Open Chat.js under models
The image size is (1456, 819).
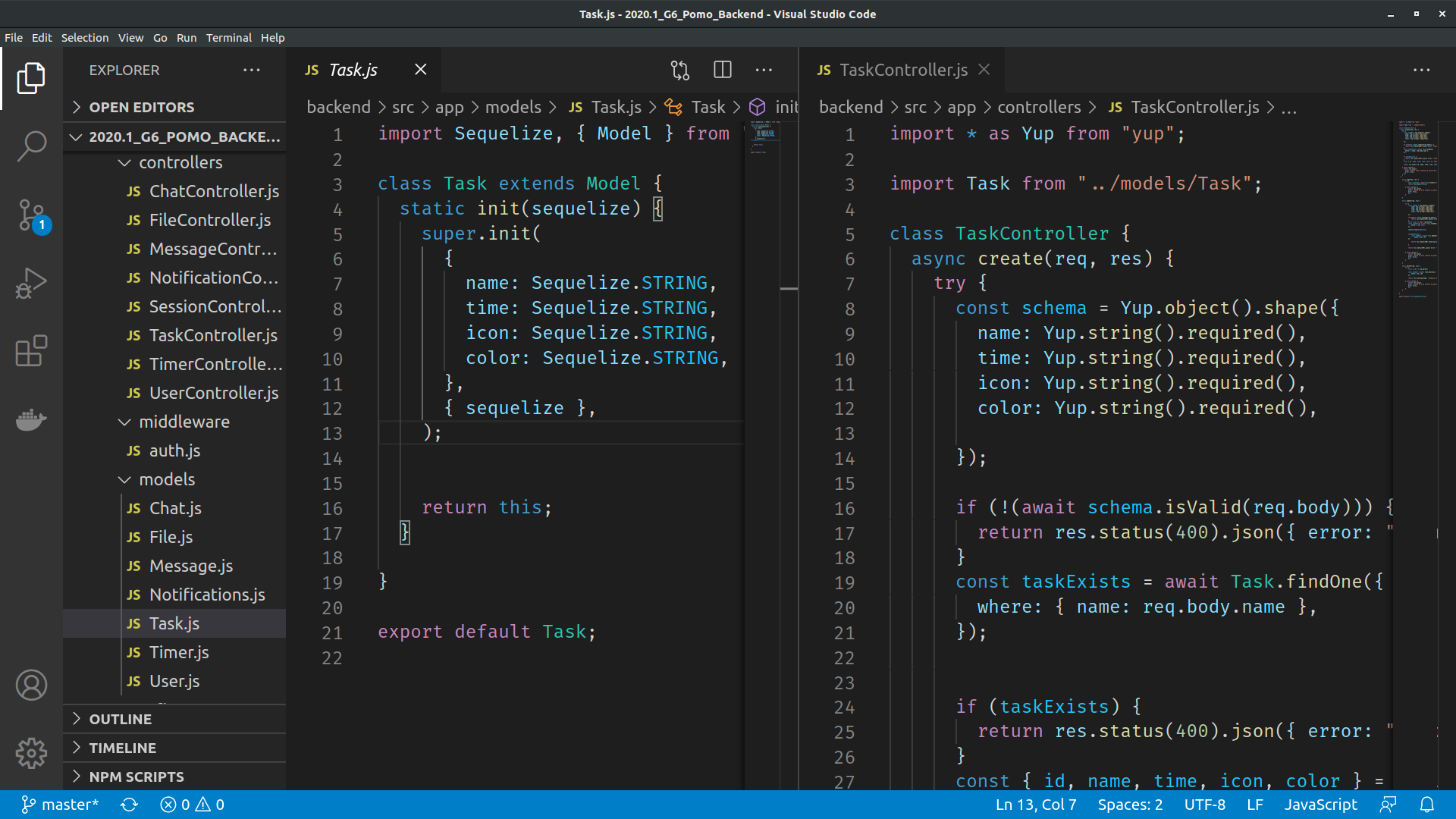click(174, 508)
